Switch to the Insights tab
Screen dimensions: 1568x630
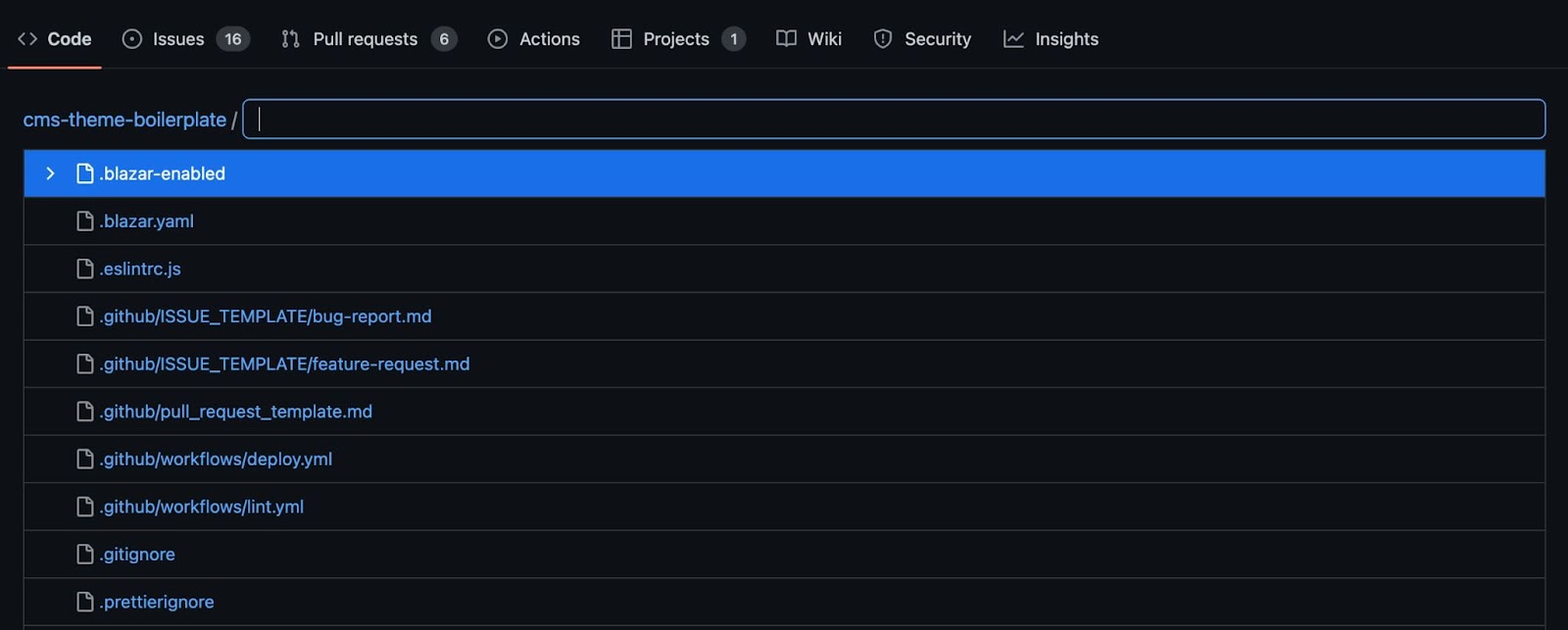click(1066, 38)
